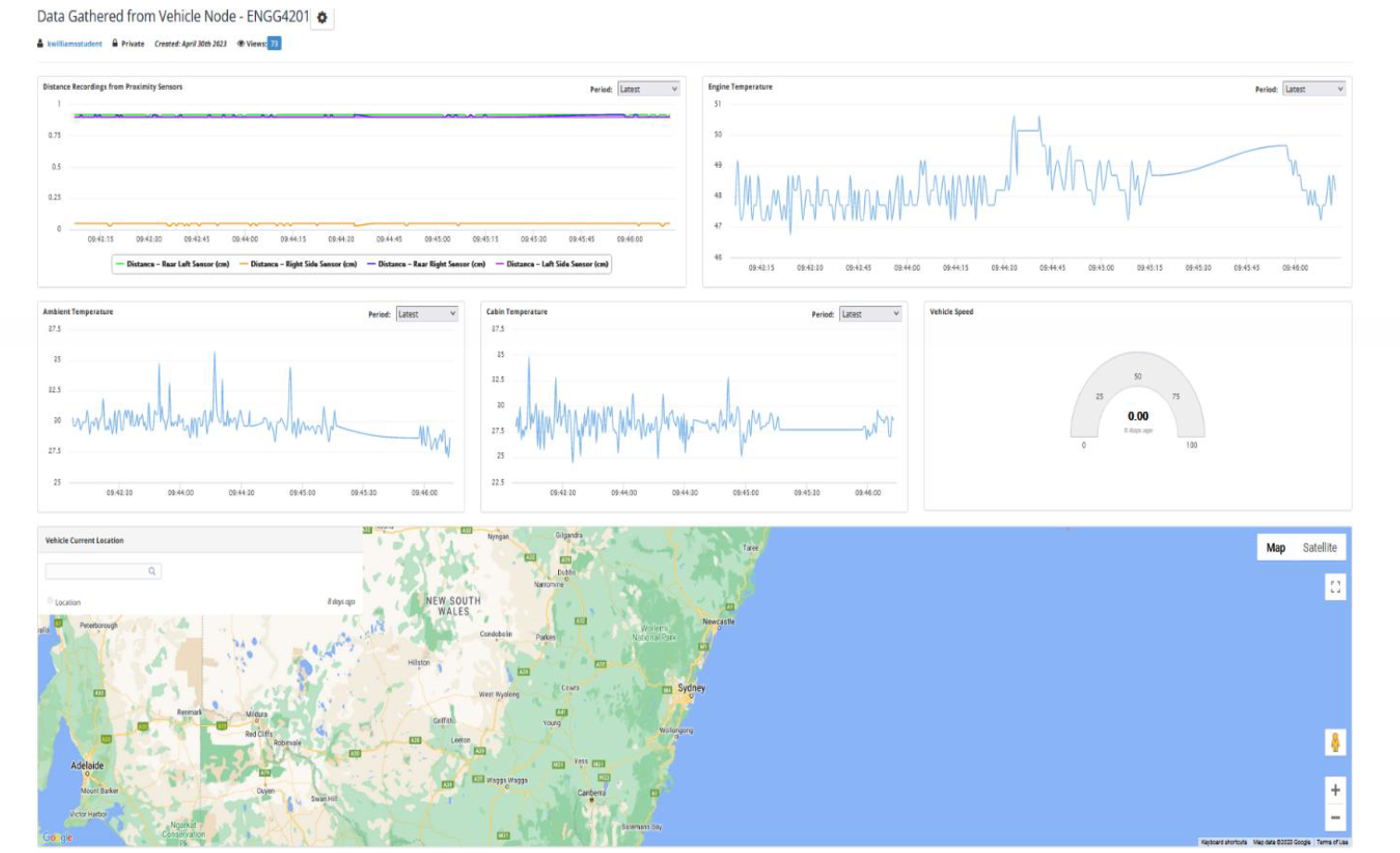Zoom out on map with minus button
This screenshot has width=1400, height=853.
pyautogui.click(x=1335, y=818)
